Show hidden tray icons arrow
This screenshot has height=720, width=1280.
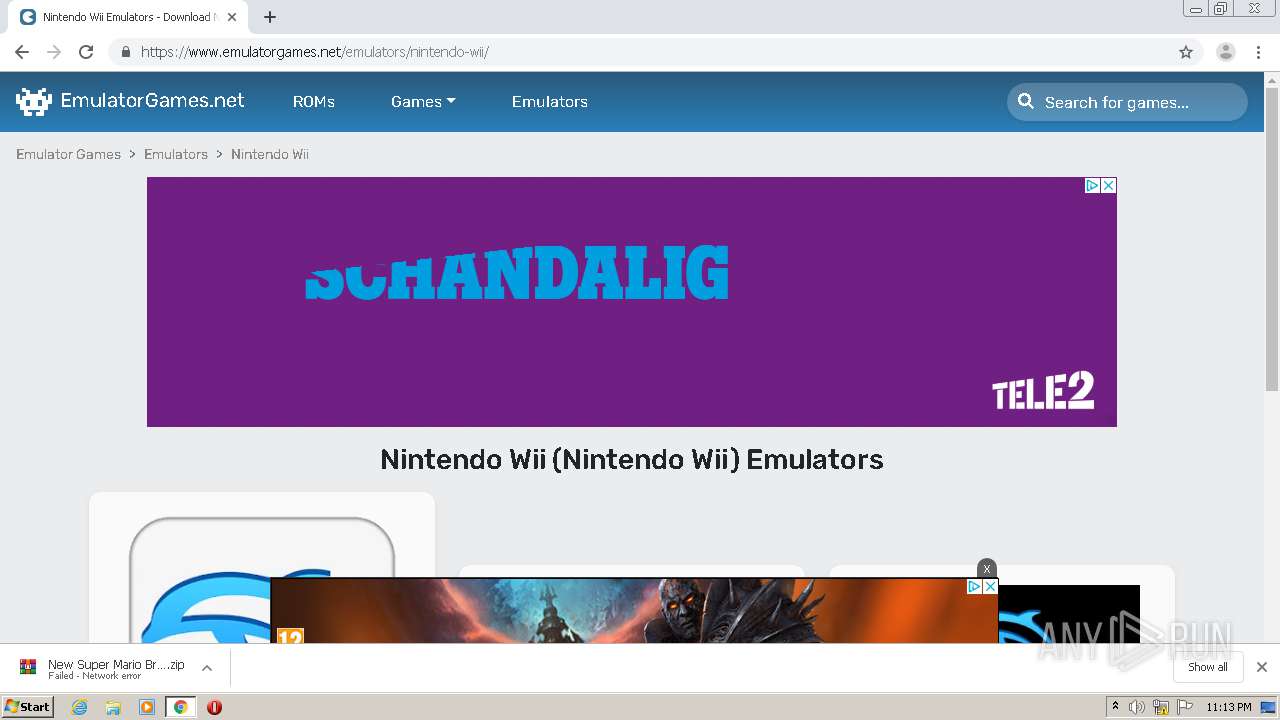tap(1115, 707)
